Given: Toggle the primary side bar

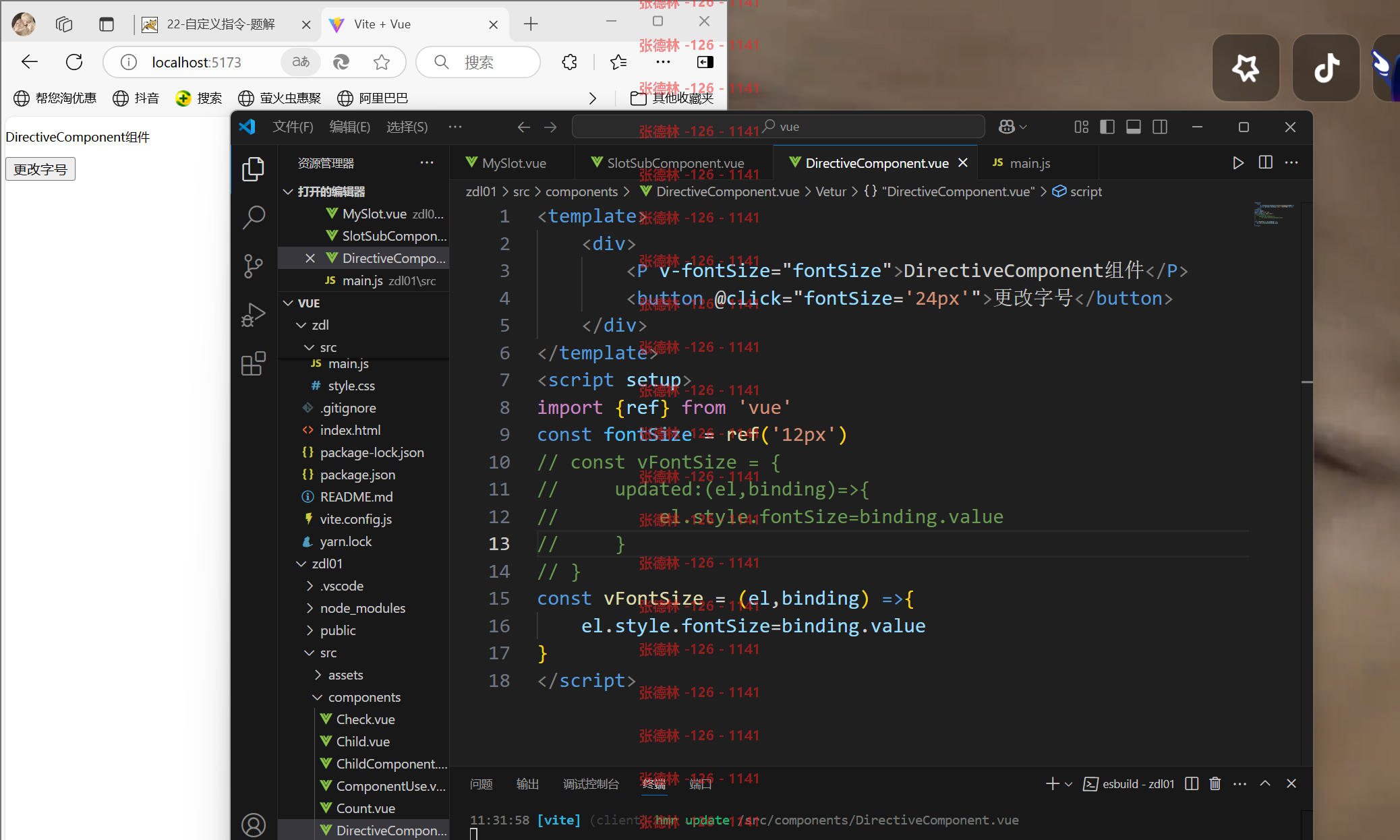Looking at the screenshot, I should click(1107, 127).
